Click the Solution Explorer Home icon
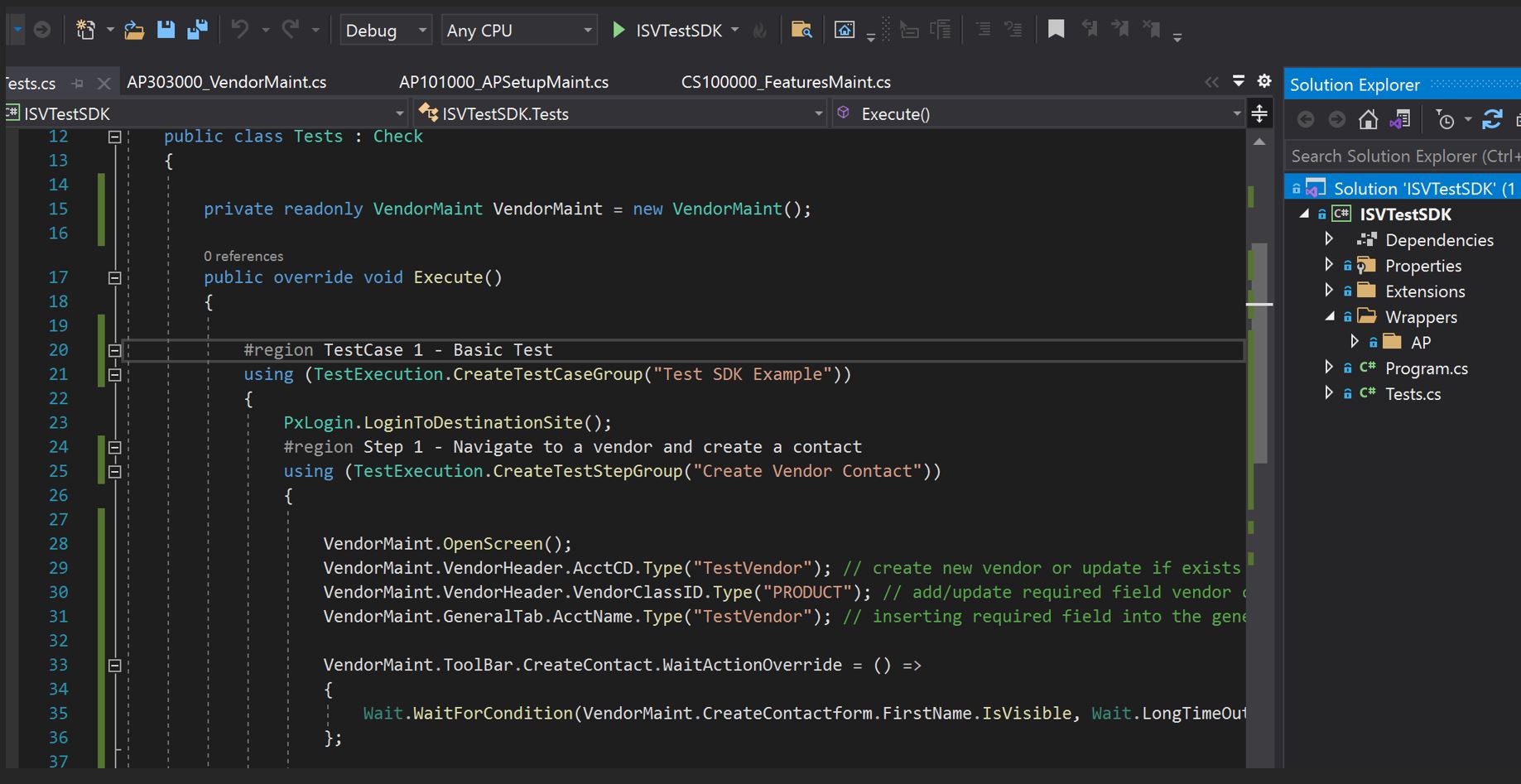The image size is (1521, 784). pyautogui.click(x=1368, y=120)
